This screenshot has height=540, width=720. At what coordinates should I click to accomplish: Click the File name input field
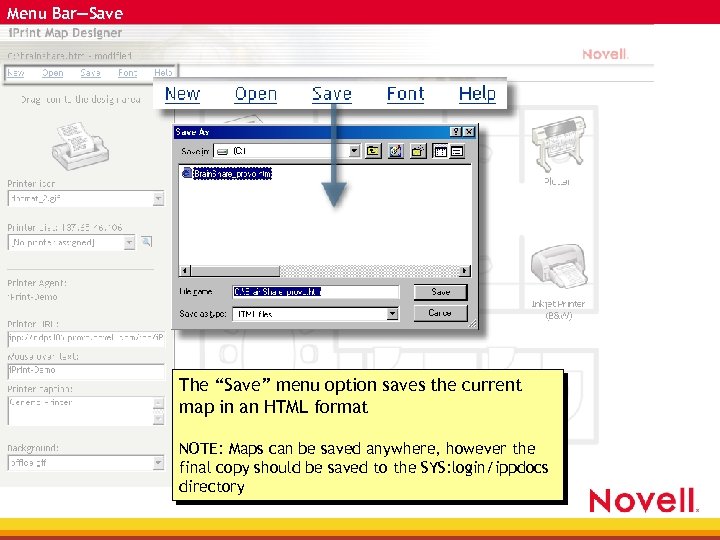[316, 292]
